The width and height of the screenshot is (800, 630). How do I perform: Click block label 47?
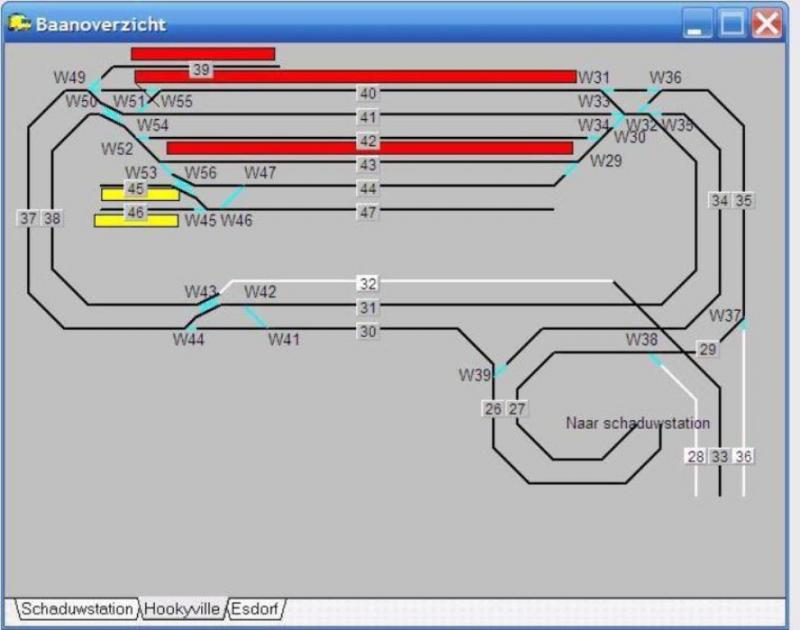(x=368, y=212)
